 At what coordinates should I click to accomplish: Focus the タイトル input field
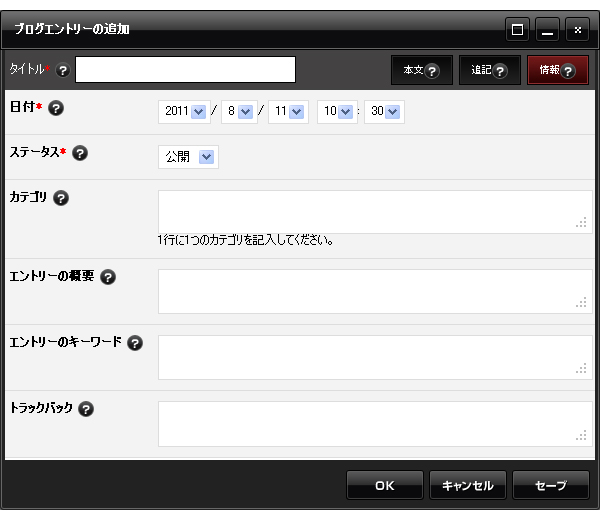click(186, 69)
